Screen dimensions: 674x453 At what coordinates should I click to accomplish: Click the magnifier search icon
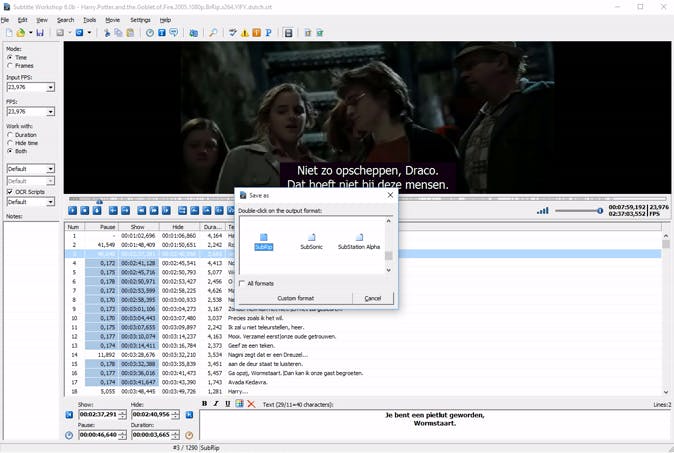pyautogui.click(x=213, y=33)
